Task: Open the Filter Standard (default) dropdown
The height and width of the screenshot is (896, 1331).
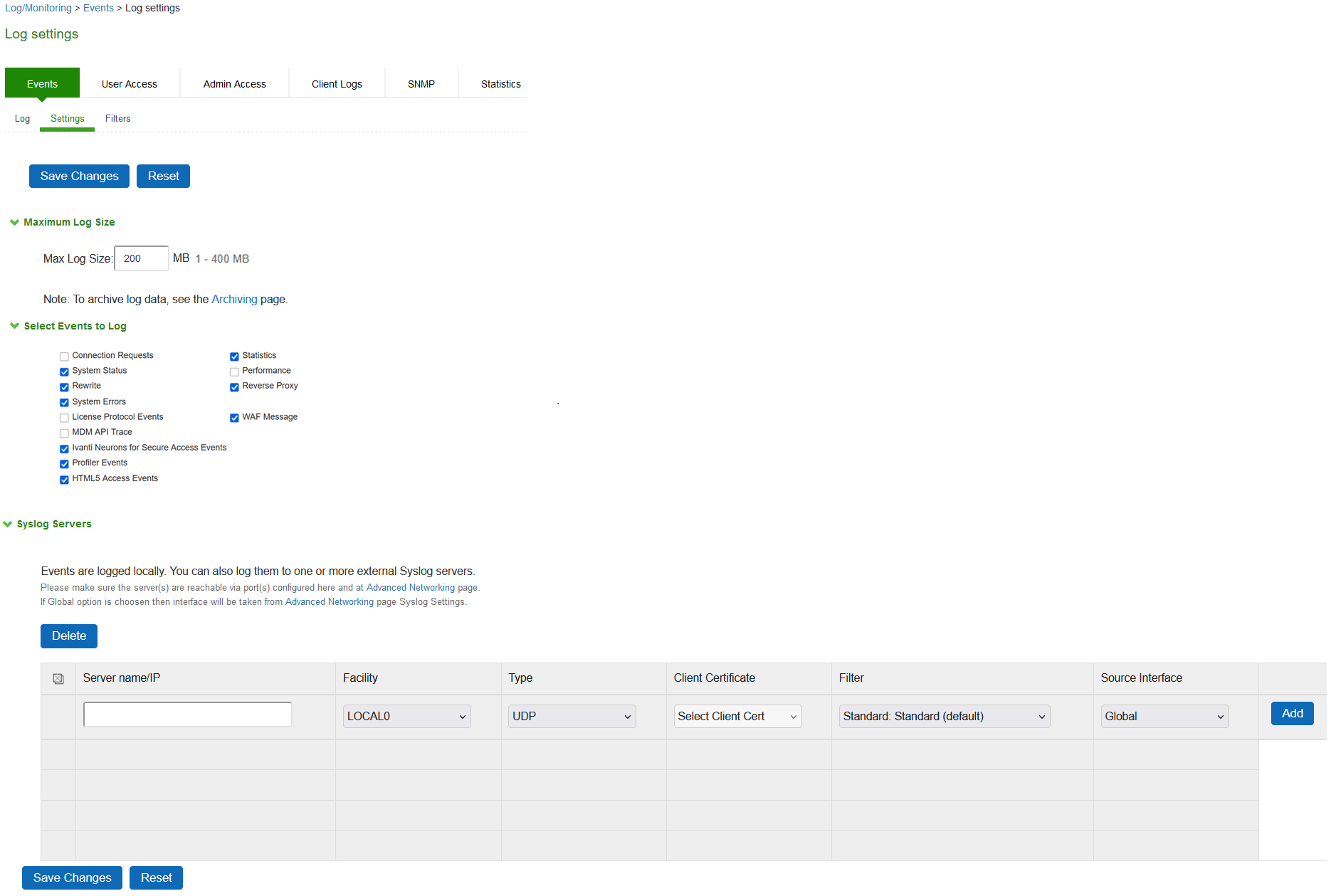Action: click(x=945, y=717)
